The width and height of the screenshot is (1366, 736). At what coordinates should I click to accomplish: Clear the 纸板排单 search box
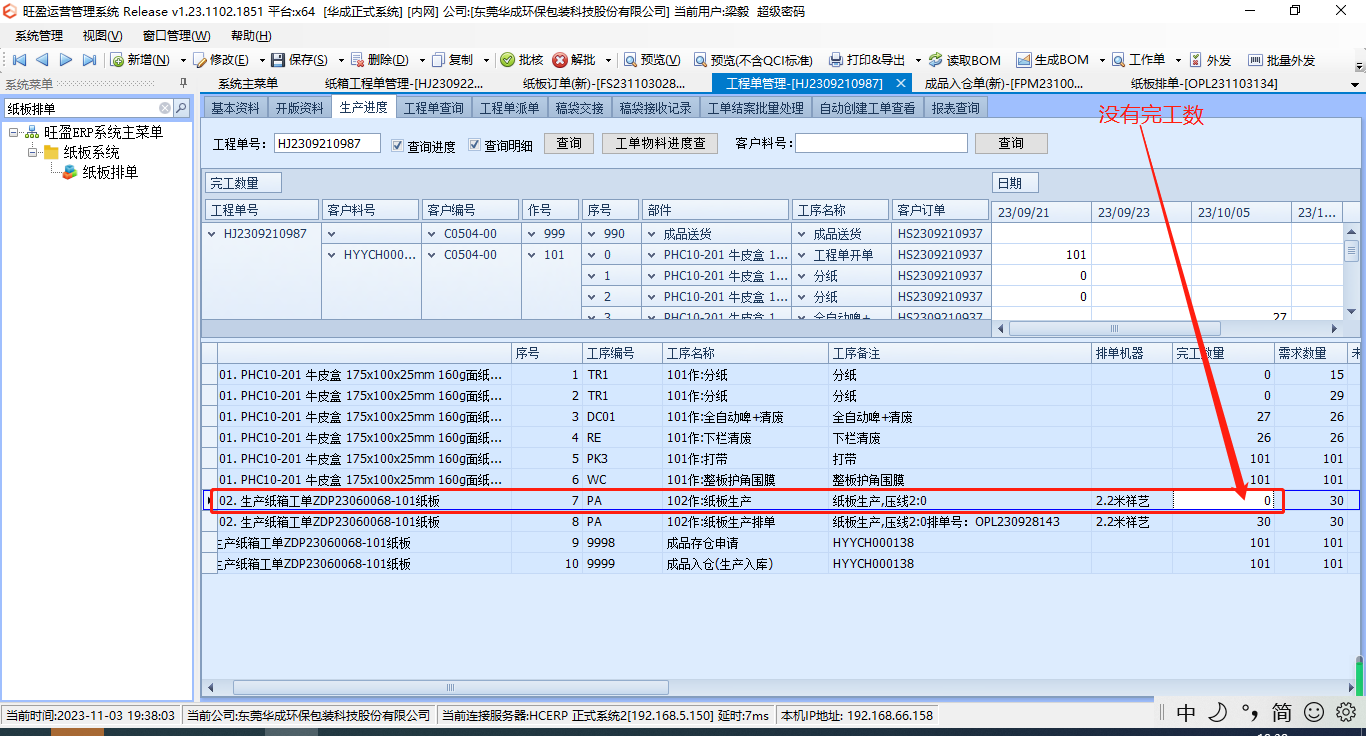[x=165, y=108]
